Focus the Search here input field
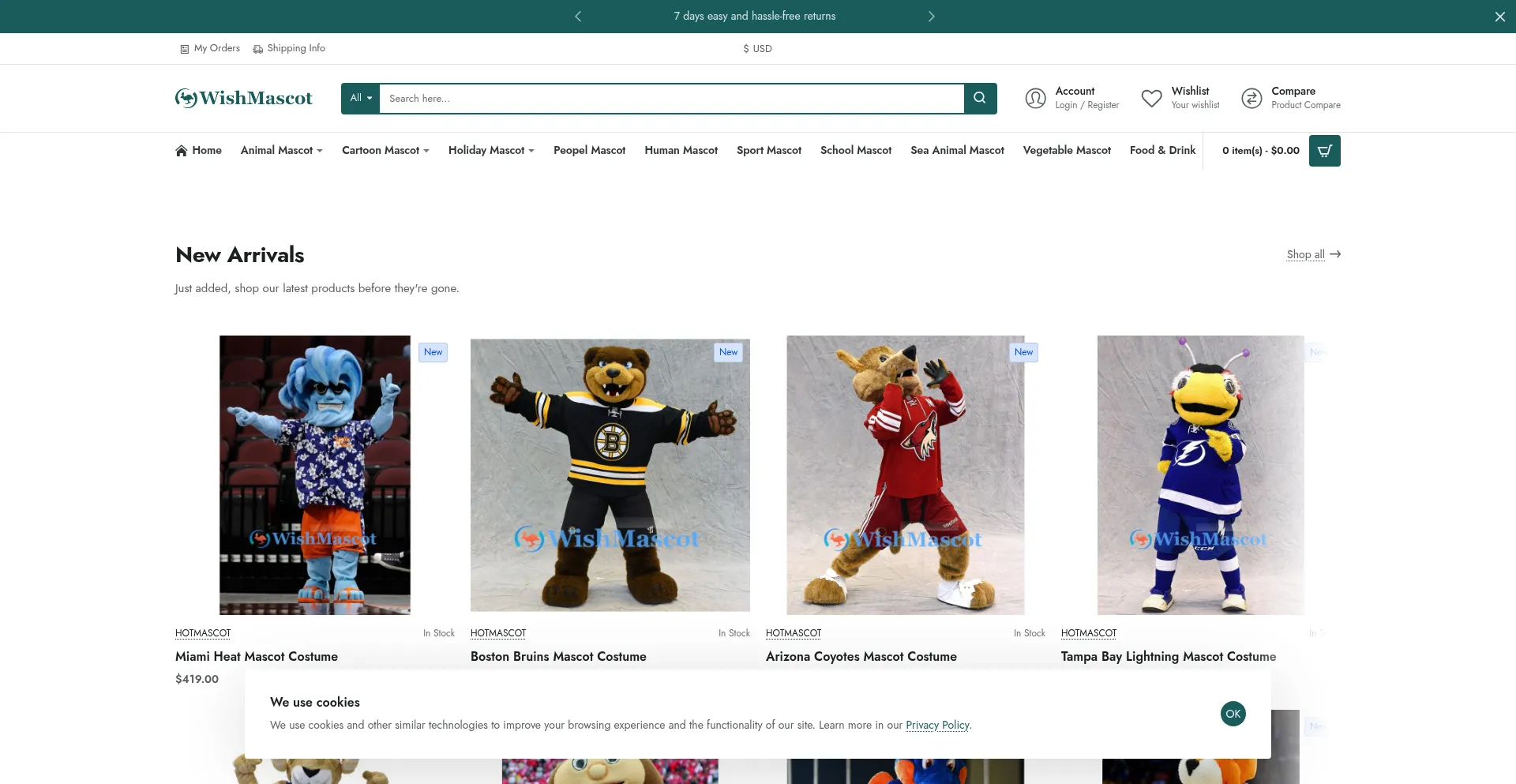The height and width of the screenshot is (784, 1516). tap(671, 99)
